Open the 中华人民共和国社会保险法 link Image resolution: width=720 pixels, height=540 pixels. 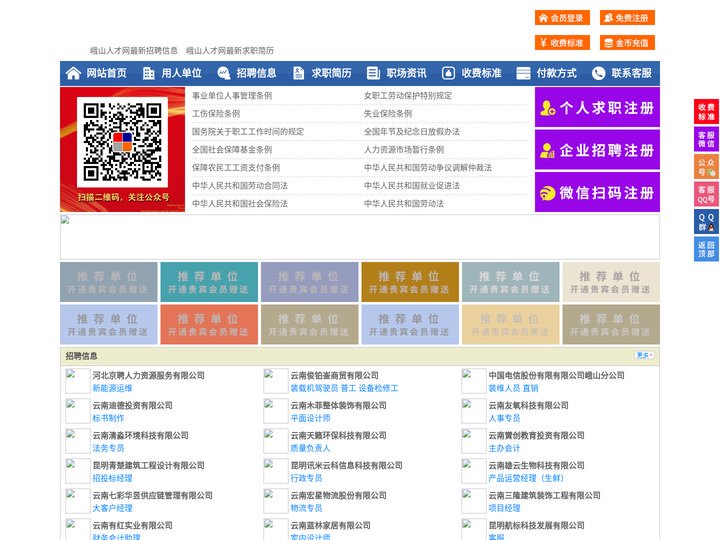coord(240,203)
